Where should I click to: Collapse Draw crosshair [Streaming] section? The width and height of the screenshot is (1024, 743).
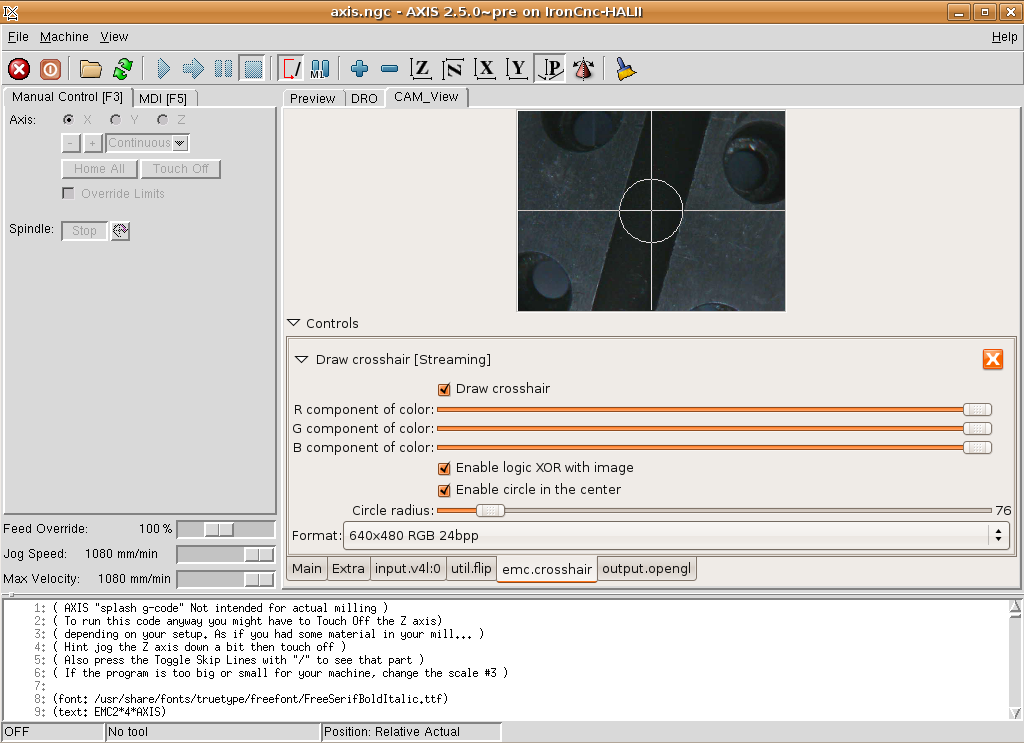[301, 359]
